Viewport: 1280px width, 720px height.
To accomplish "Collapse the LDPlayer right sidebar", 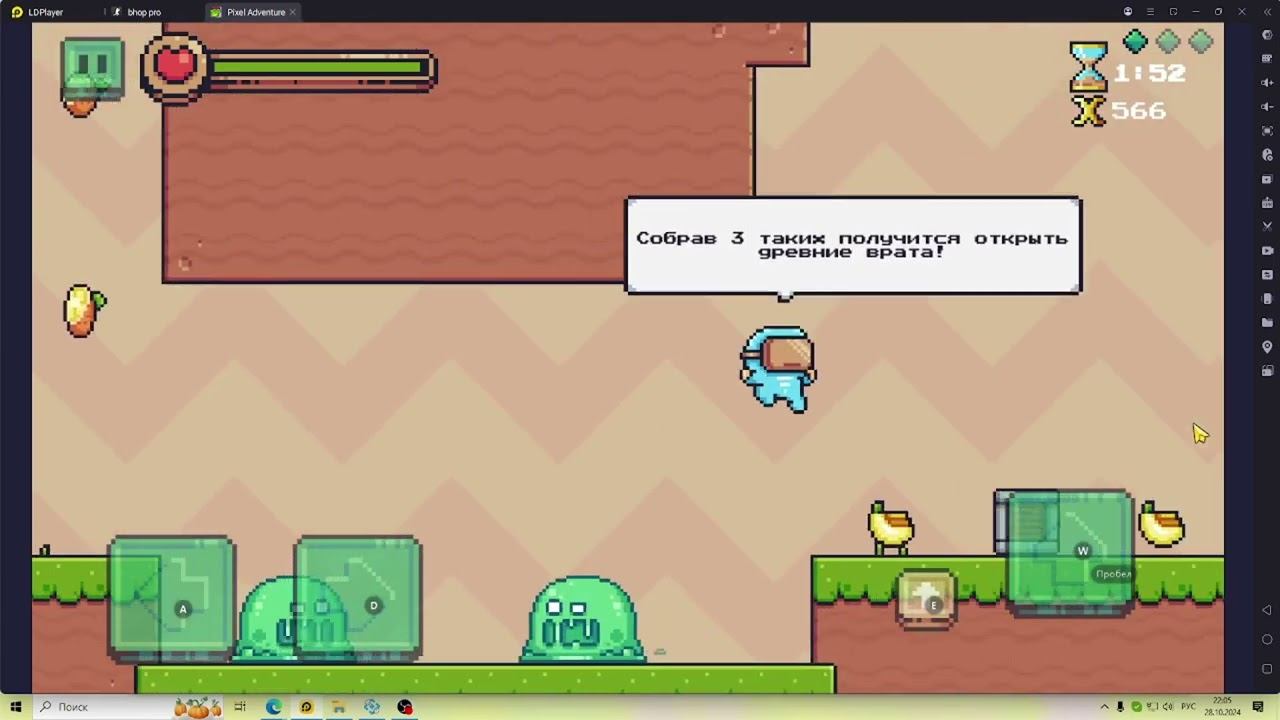I will point(1267,12).
